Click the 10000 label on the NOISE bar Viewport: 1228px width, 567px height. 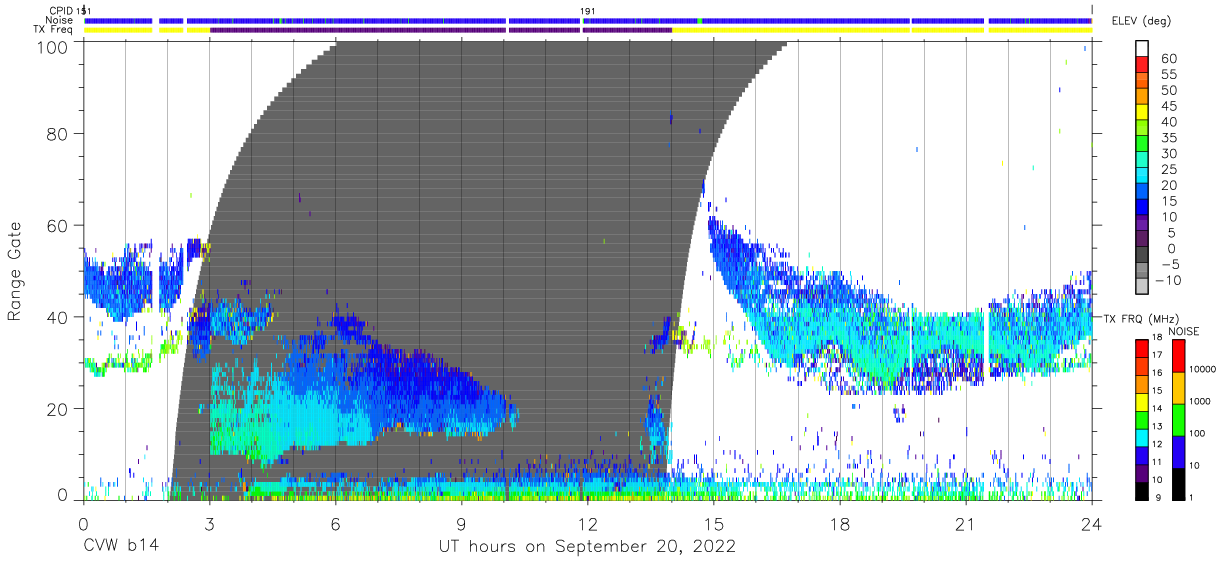coord(1203,369)
